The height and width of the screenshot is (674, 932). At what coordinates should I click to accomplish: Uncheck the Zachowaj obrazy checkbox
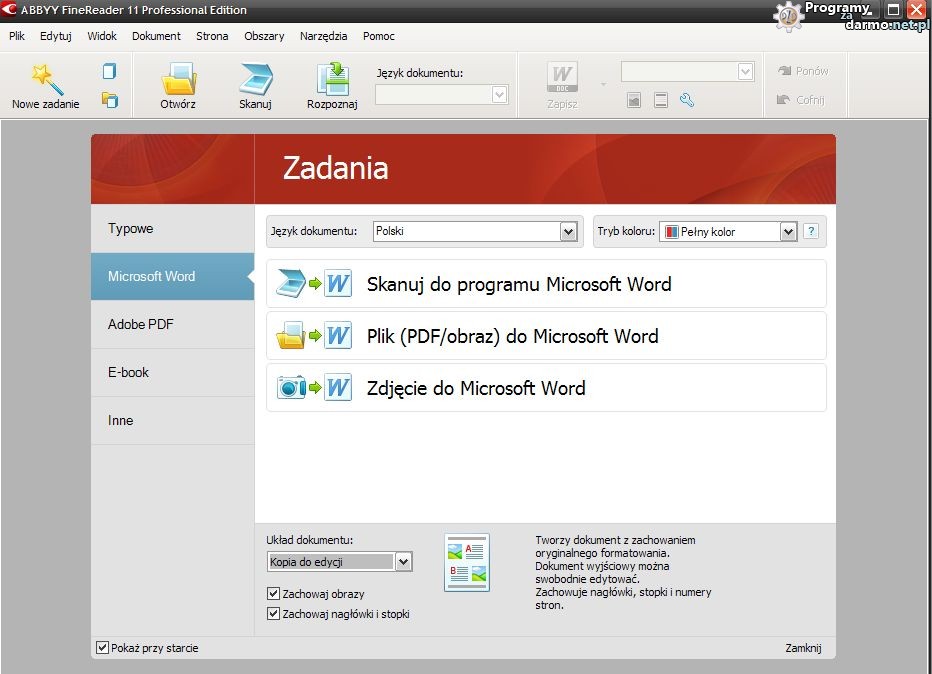click(x=274, y=594)
